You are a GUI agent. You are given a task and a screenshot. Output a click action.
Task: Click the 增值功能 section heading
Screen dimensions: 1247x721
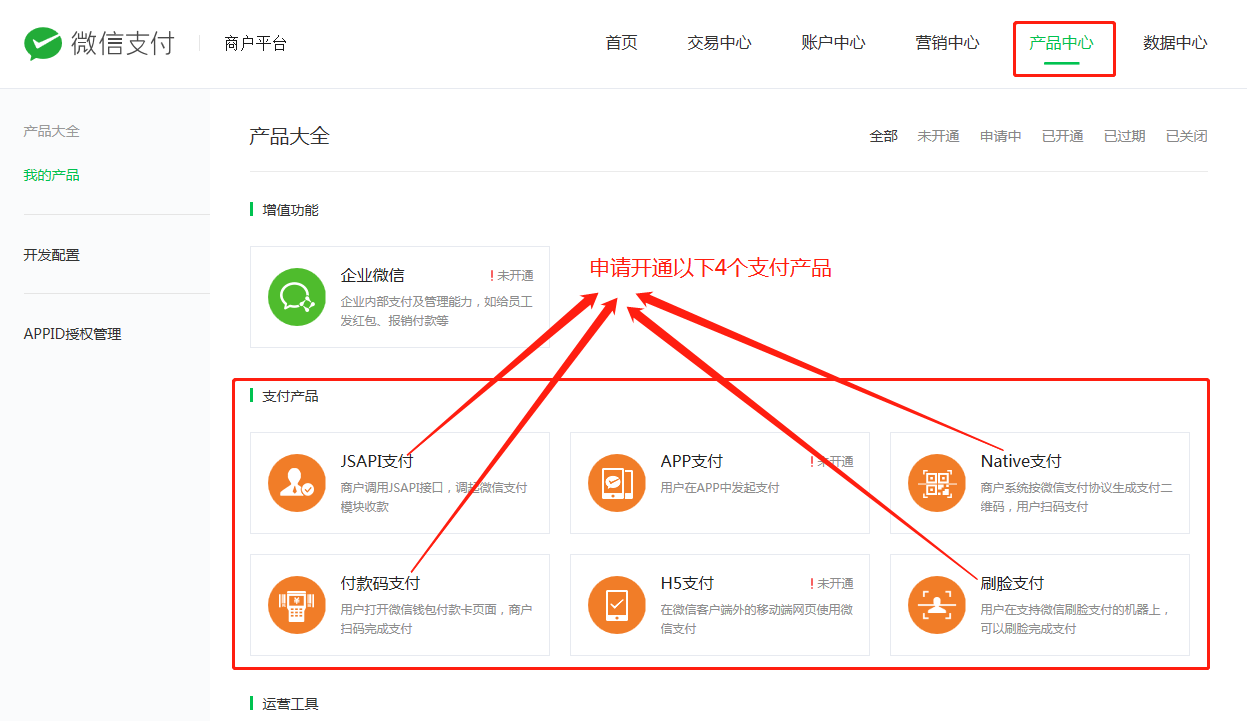point(290,210)
